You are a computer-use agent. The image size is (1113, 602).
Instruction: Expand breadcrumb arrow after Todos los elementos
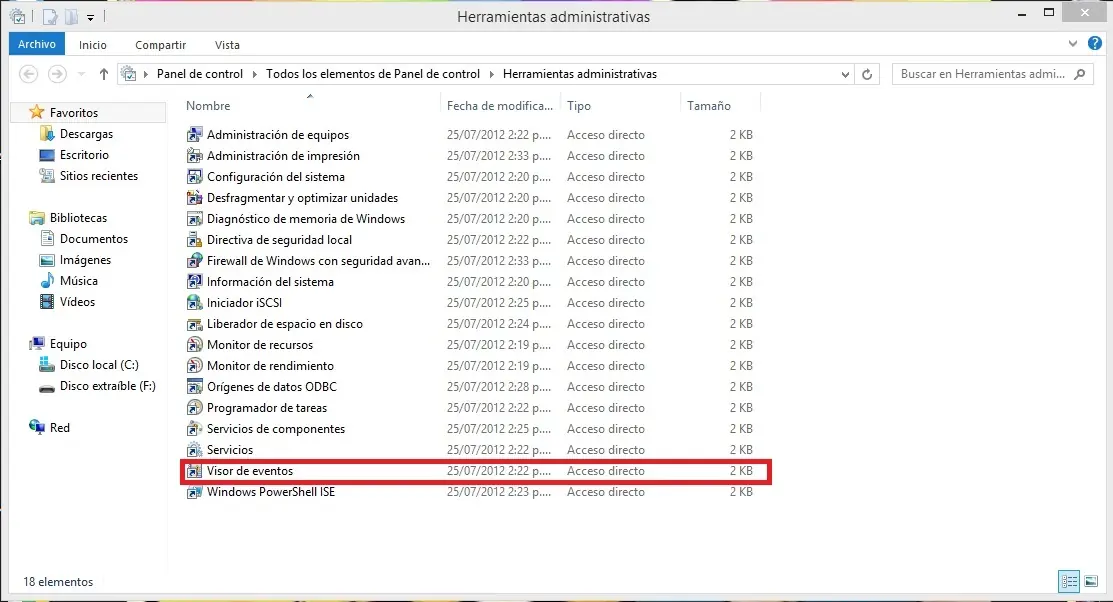point(491,74)
